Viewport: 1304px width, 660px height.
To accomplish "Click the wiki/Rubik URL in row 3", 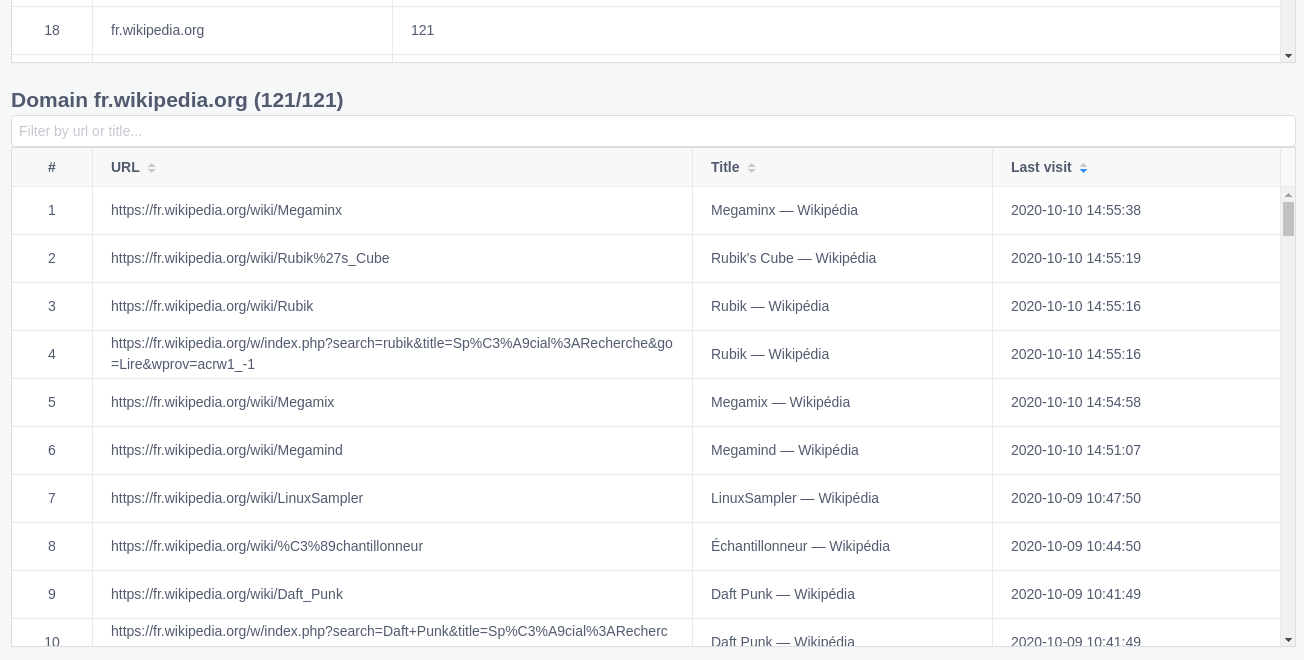I will [212, 306].
